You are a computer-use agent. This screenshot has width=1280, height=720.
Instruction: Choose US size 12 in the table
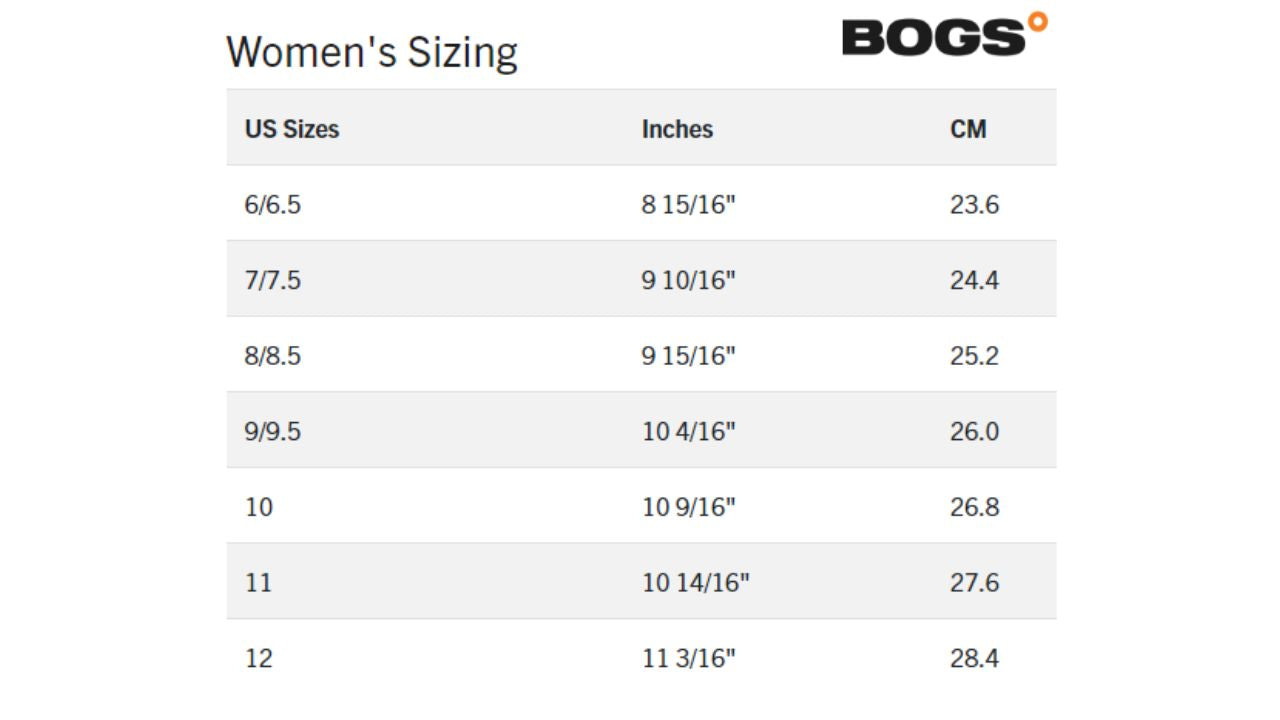(x=258, y=658)
